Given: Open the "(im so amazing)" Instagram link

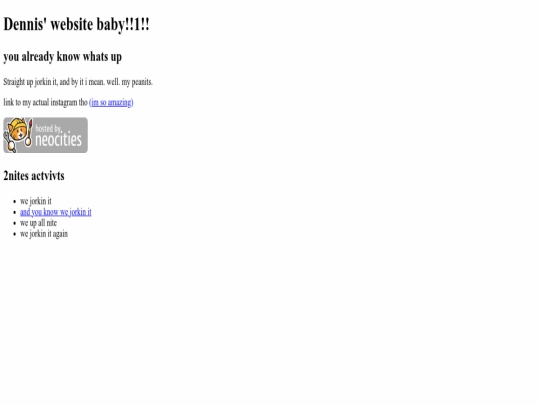Looking at the screenshot, I should [111, 102].
